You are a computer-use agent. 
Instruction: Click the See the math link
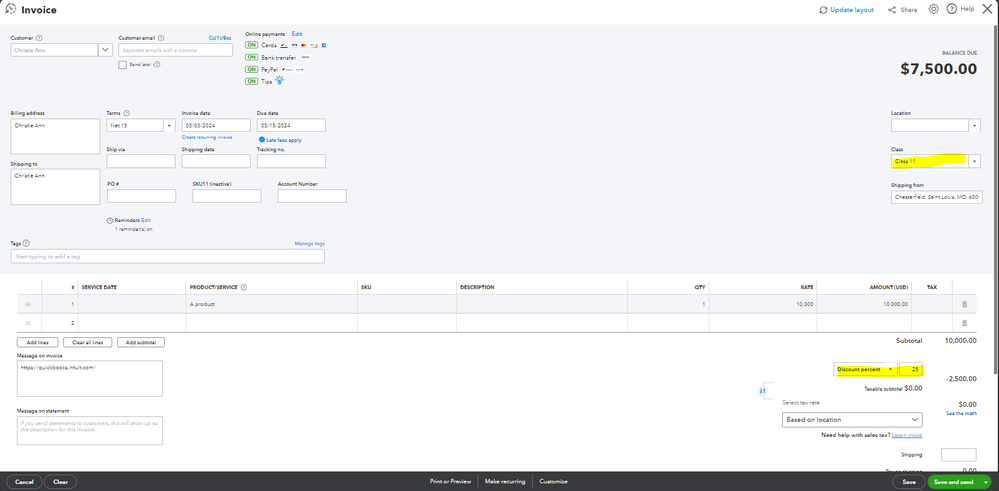pyautogui.click(x=961, y=414)
